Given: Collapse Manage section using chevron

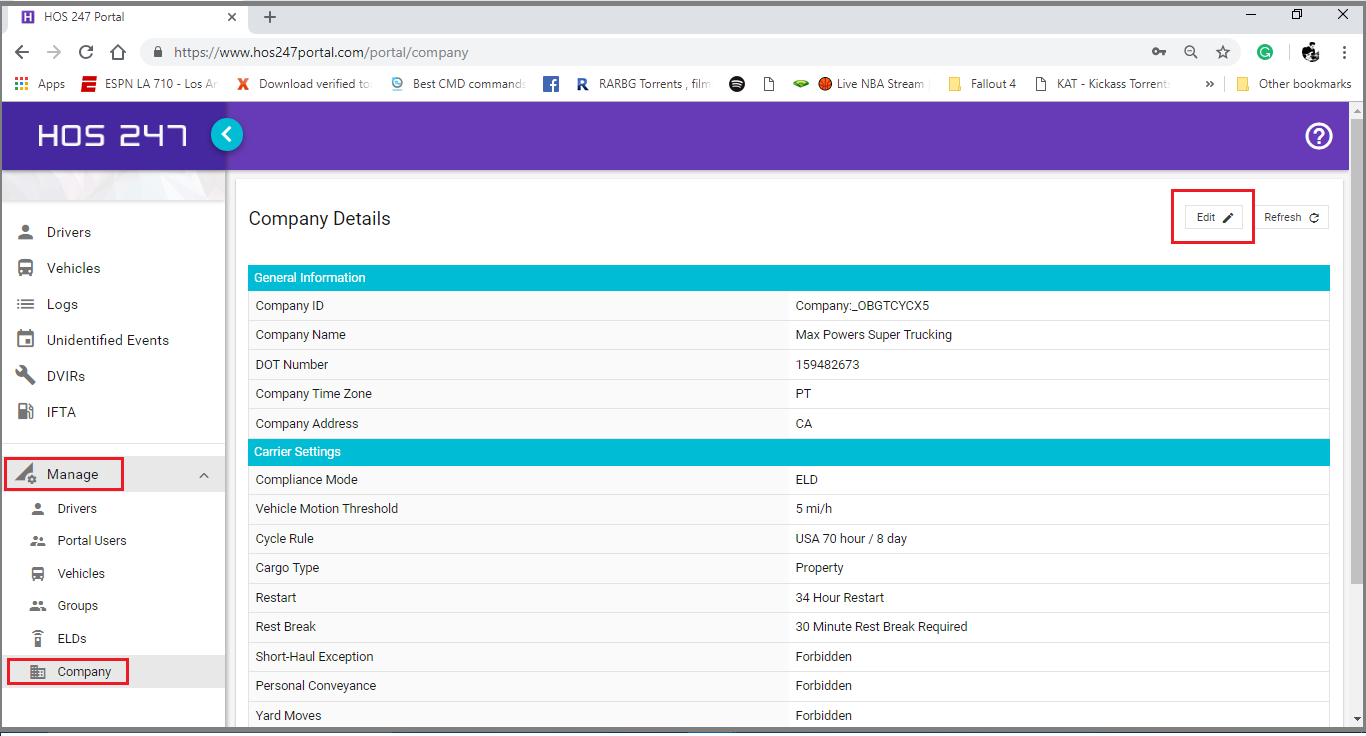Looking at the screenshot, I should click(204, 475).
